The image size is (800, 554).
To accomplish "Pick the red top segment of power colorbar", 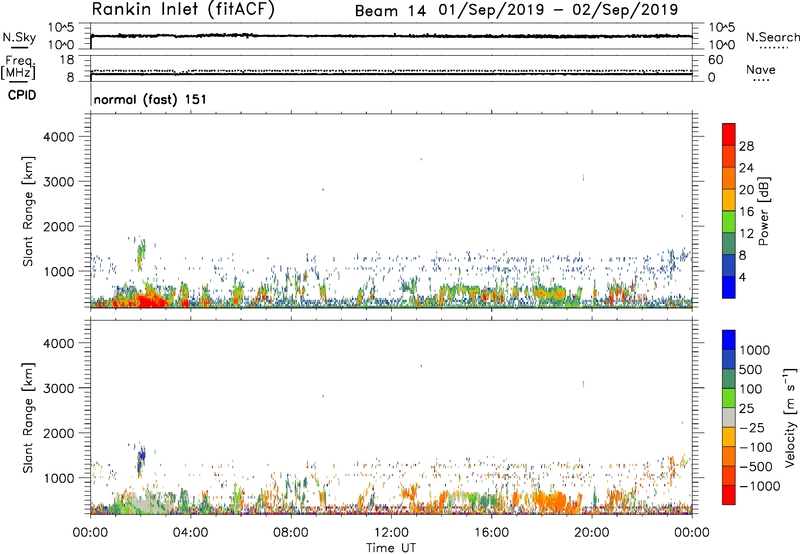I will [x=729, y=134].
